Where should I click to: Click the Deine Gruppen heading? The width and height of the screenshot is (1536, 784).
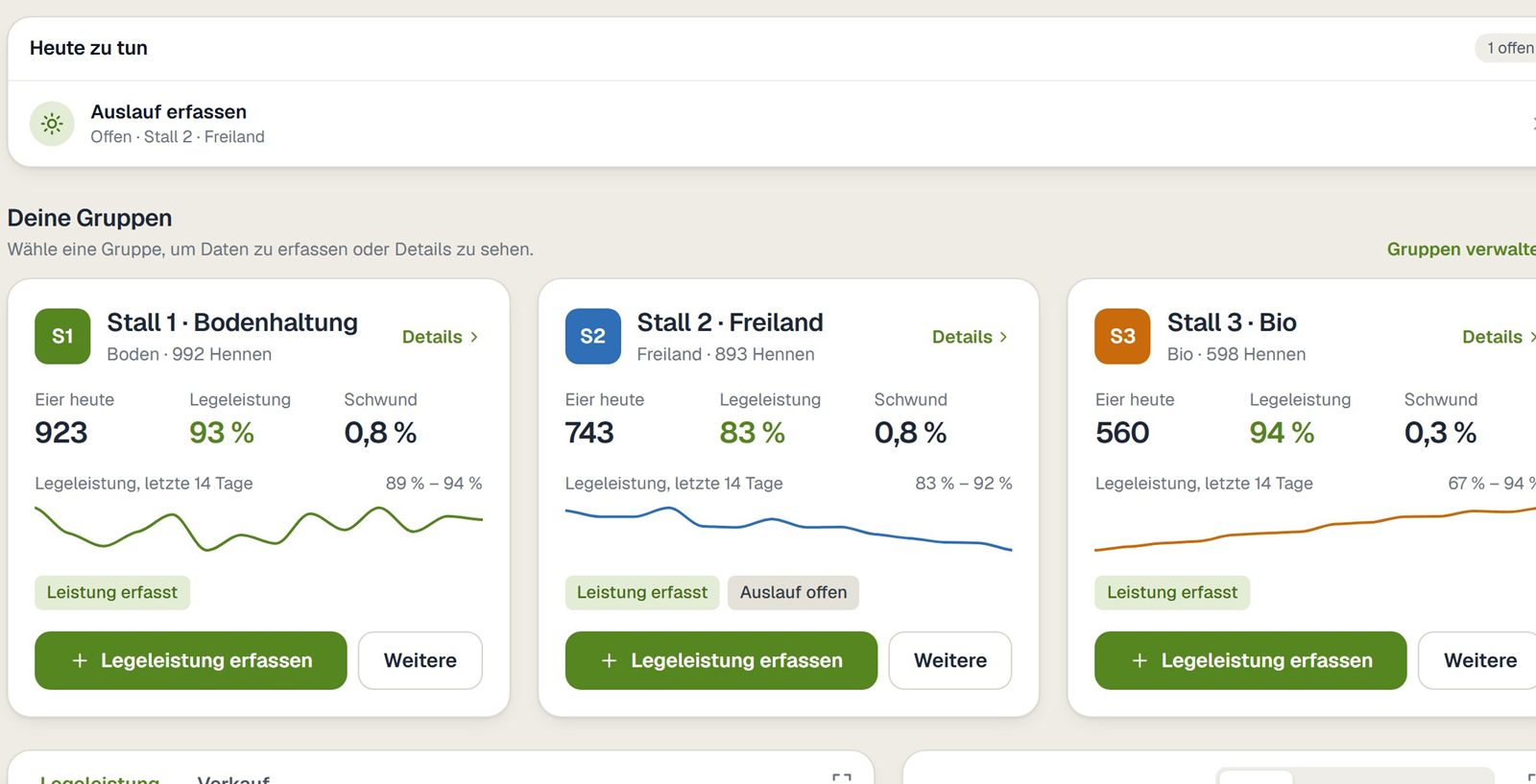coord(89,218)
